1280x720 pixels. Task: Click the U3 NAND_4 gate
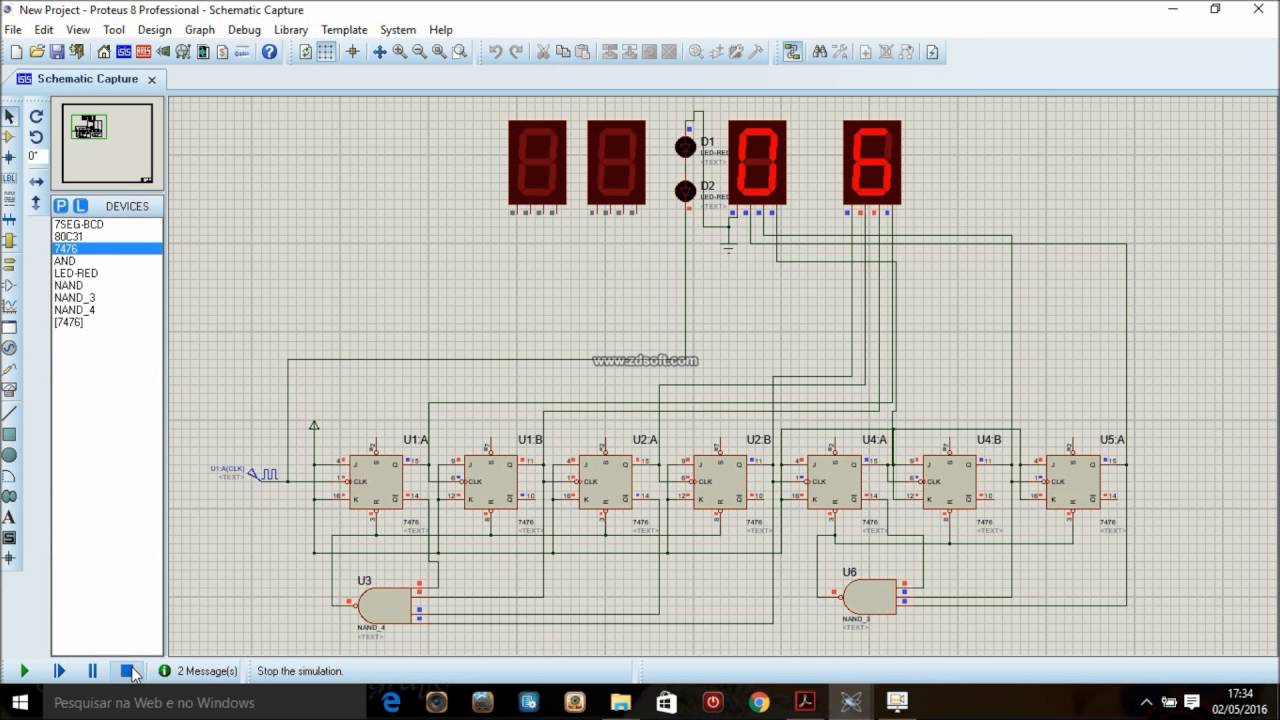tap(385, 605)
